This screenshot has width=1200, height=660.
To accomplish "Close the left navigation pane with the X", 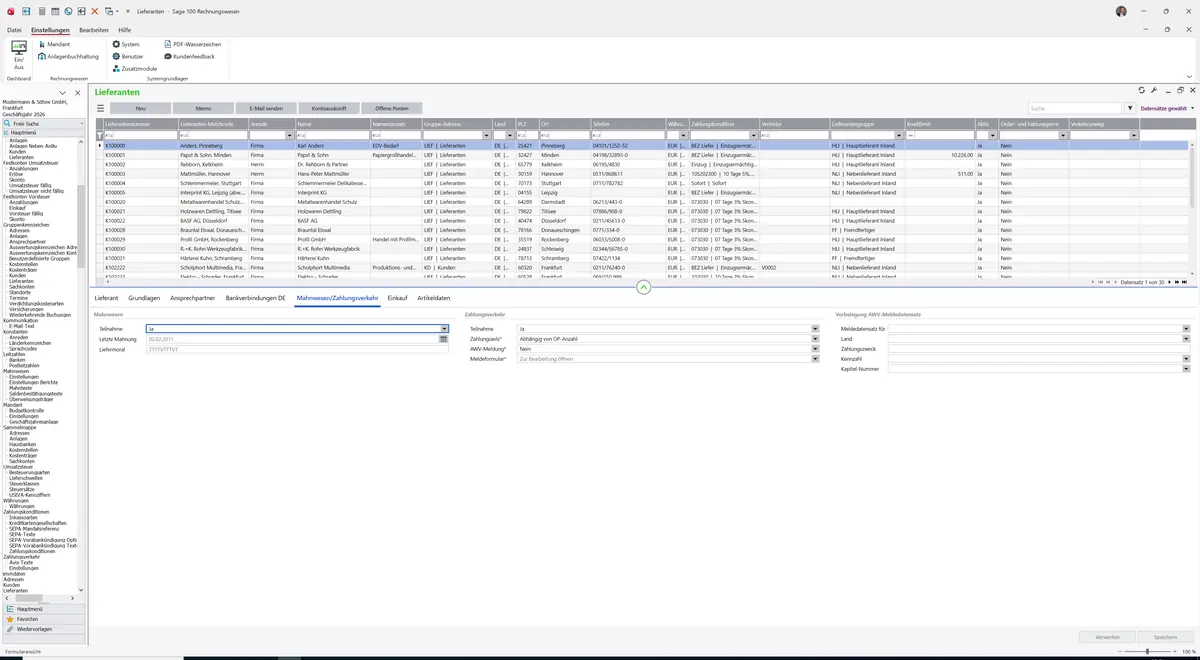I will 78,93.
